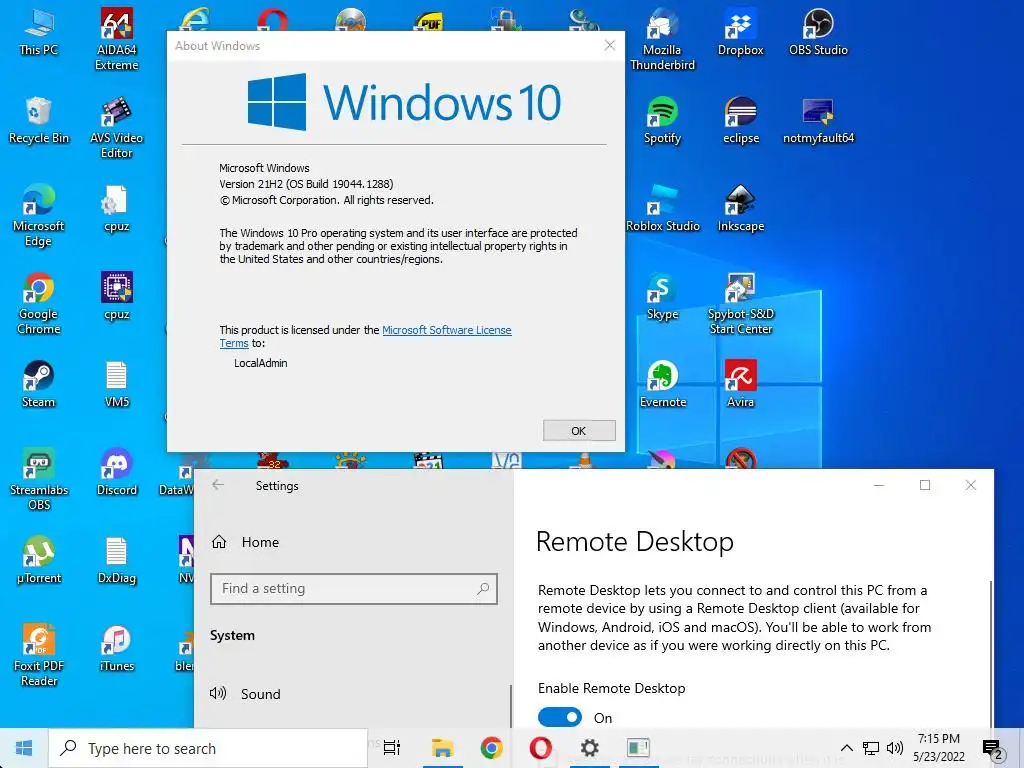Click the Settings sidebar scrollbar
Viewport: 1024px width, 768px height.
click(x=511, y=705)
